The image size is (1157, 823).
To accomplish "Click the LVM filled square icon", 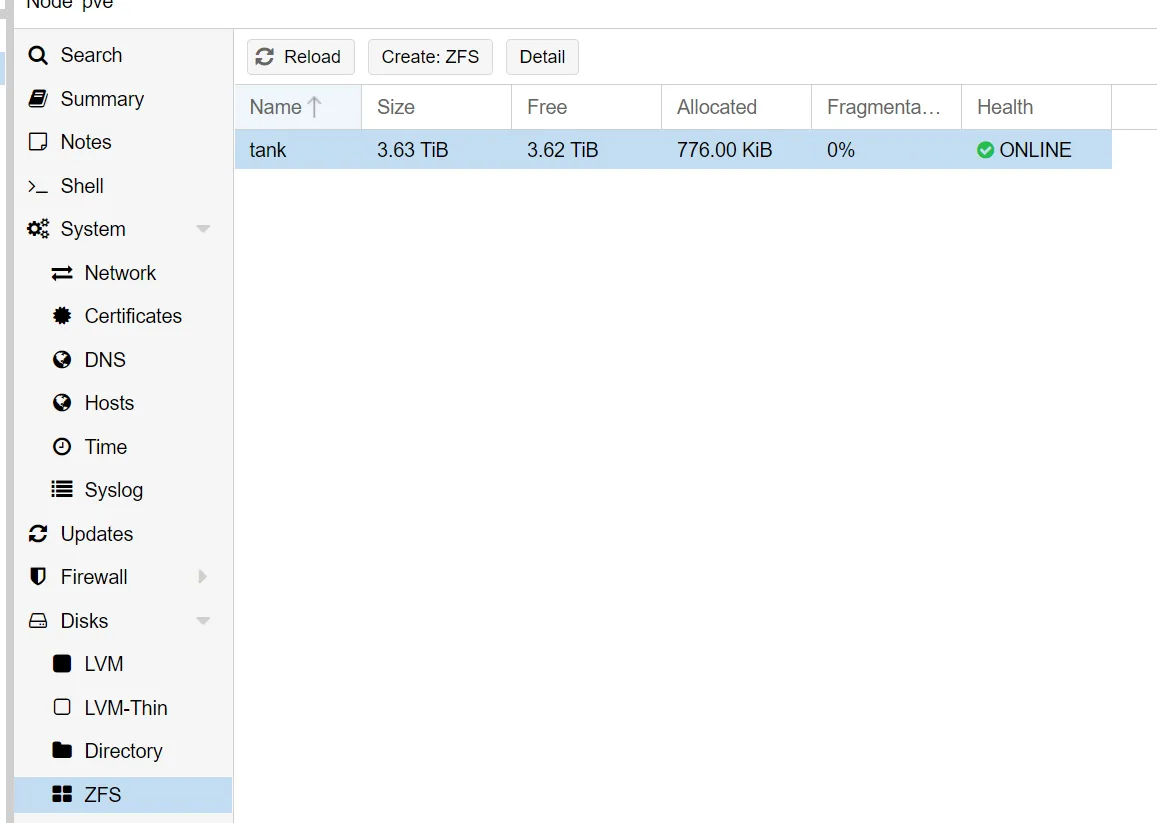I will [62, 664].
